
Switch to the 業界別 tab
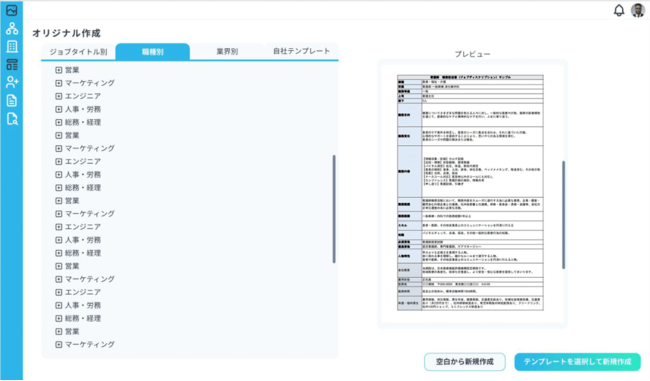click(x=227, y=52)
